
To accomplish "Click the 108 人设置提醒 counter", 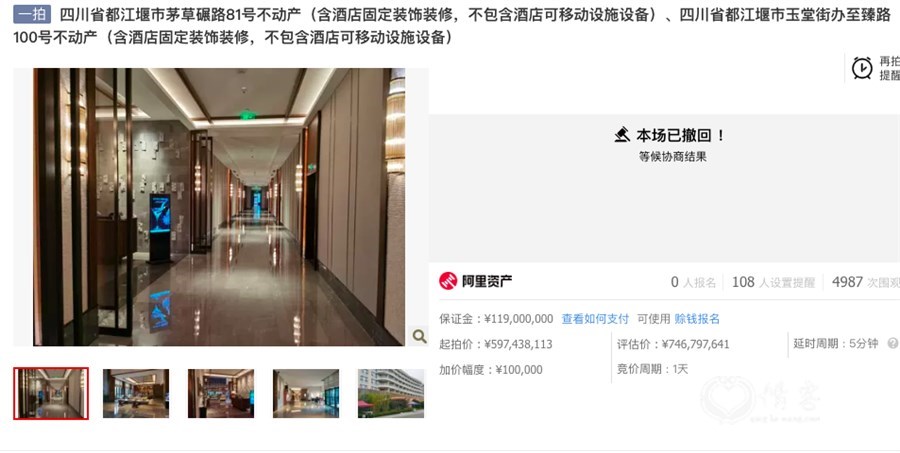I will tap(773, 282).
